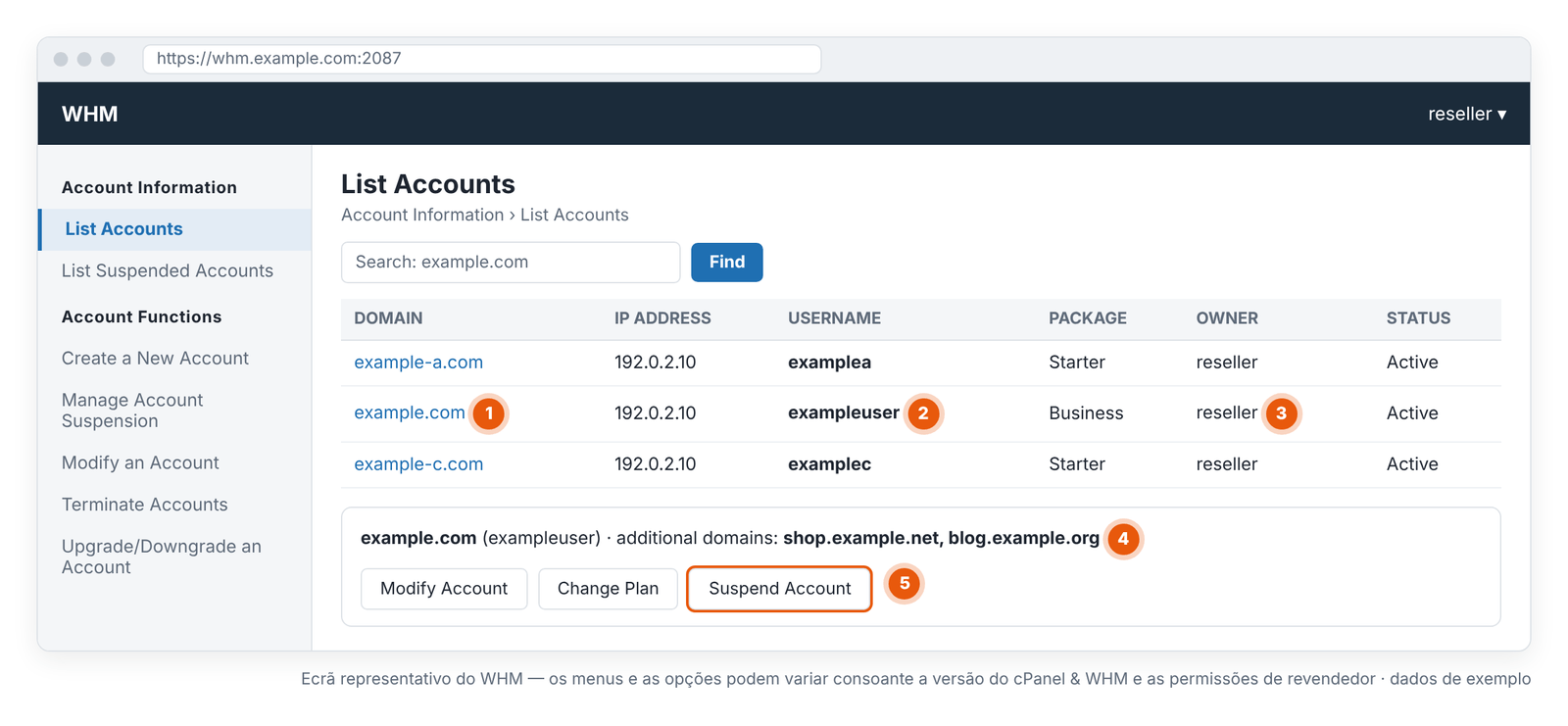Click the Business package cell
The image size is (1568, 726).
(1086, 413)
